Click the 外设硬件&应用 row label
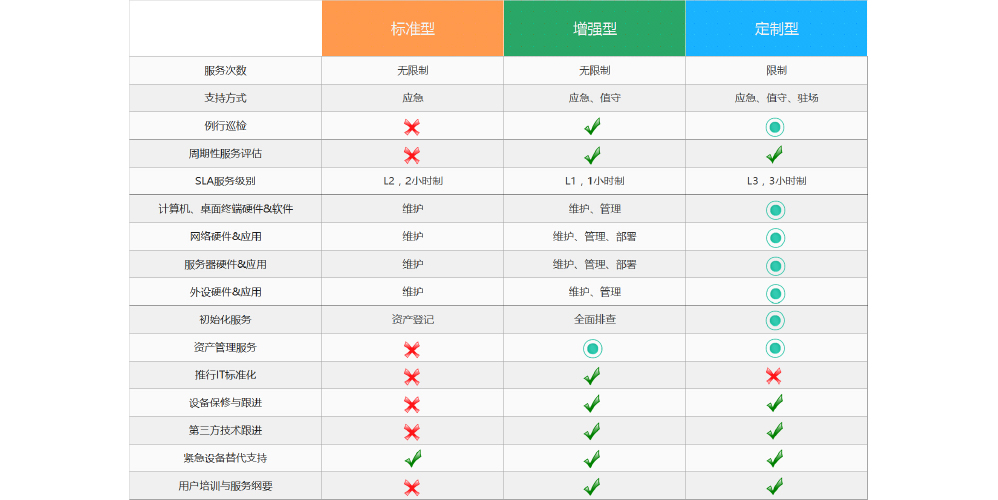The image size is (998, 500). (x=225, y=292)
